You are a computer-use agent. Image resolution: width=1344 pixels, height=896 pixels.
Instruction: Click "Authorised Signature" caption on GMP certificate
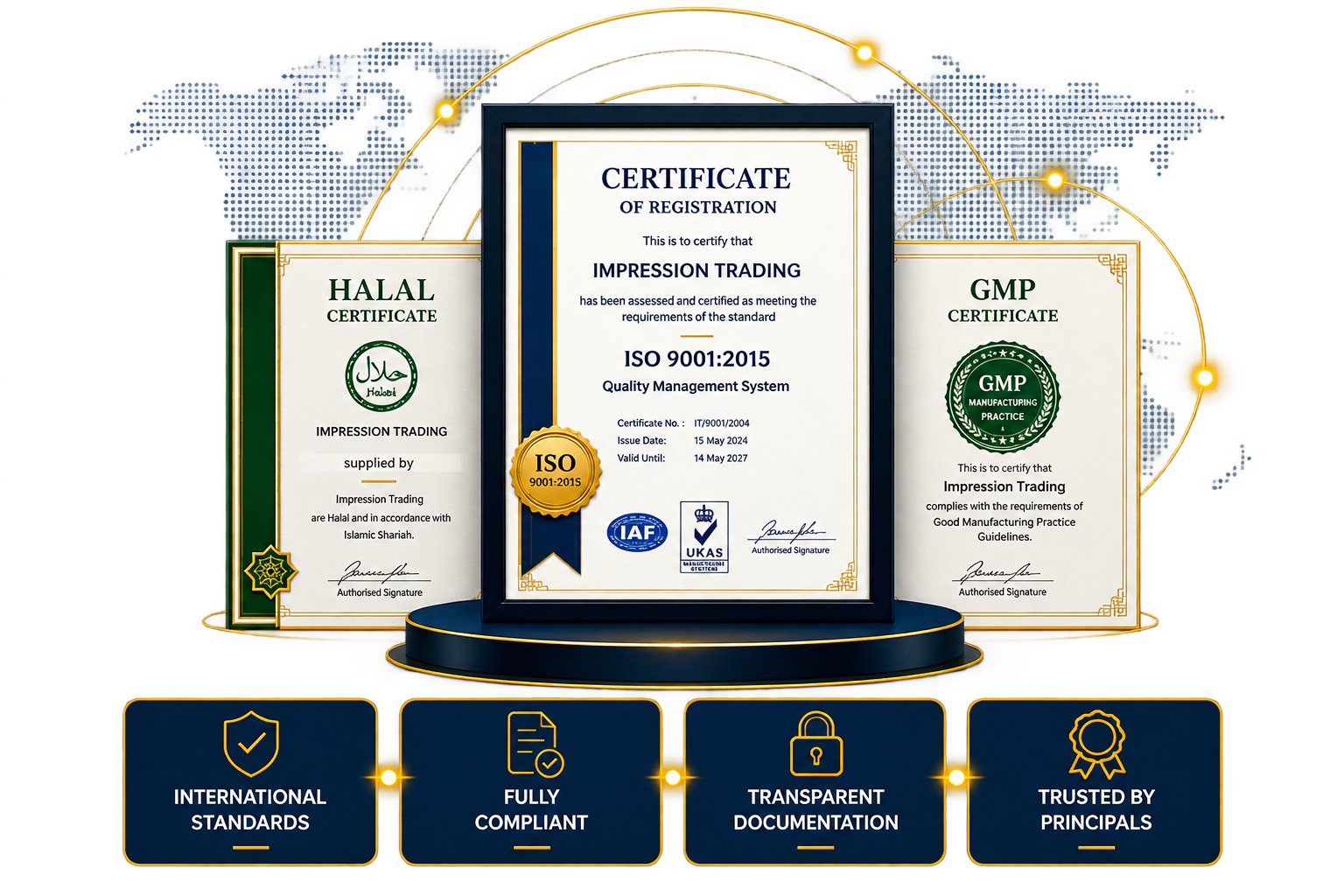(1003, 592)
